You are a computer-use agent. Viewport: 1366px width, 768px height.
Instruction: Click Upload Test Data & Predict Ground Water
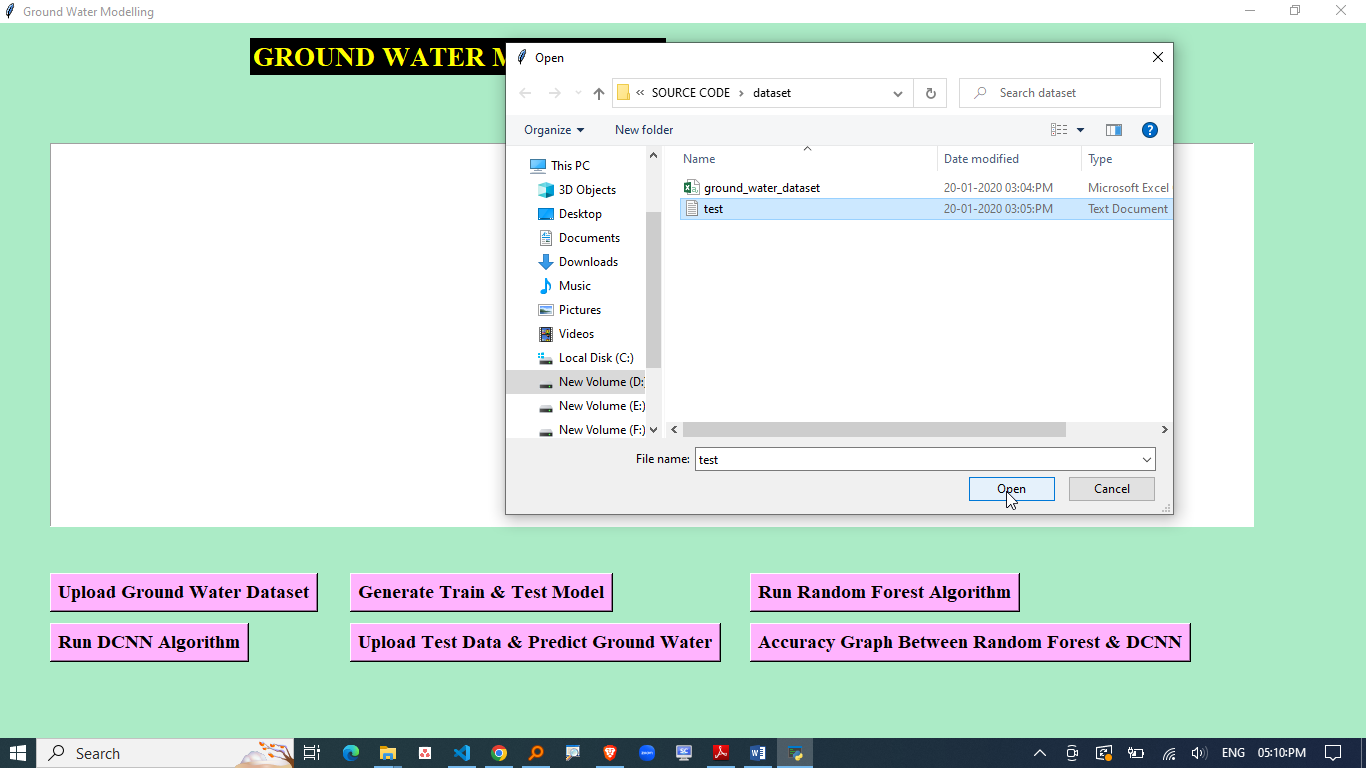click(x=535, y=642)
